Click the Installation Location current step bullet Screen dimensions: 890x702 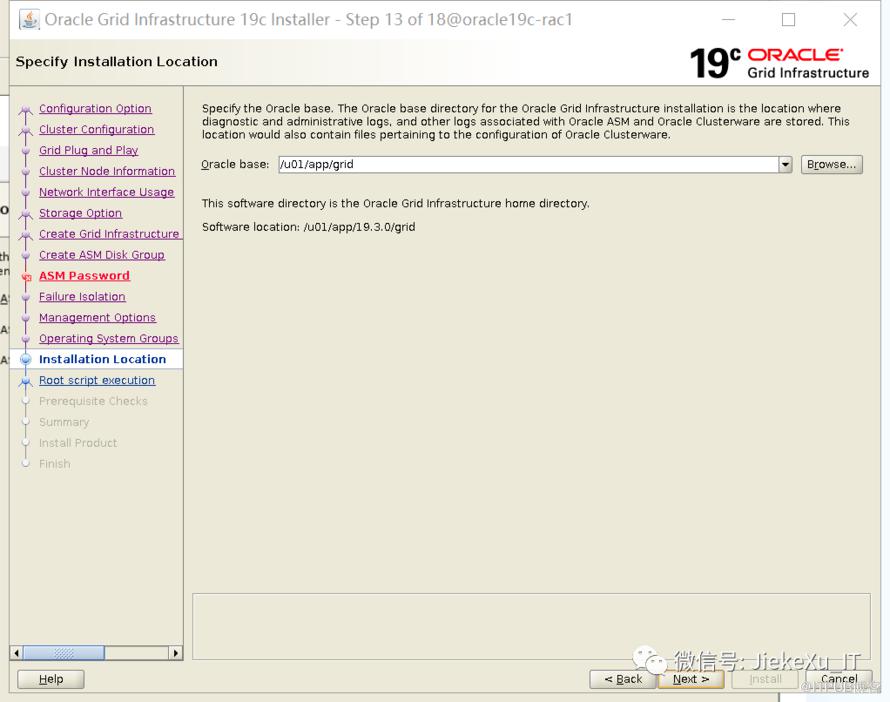pos(26,360)
